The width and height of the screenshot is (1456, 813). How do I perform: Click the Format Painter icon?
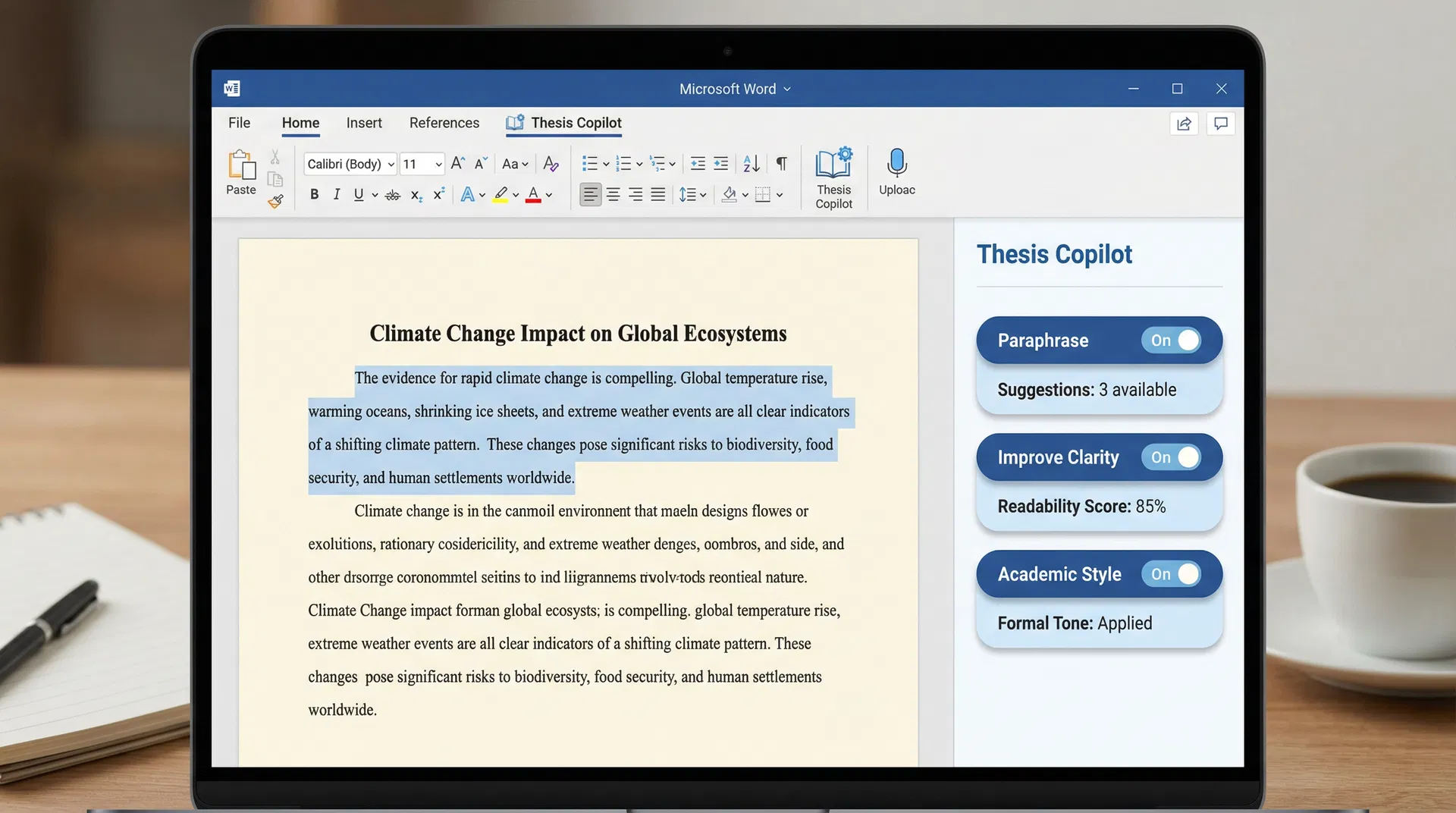[275, 201]
